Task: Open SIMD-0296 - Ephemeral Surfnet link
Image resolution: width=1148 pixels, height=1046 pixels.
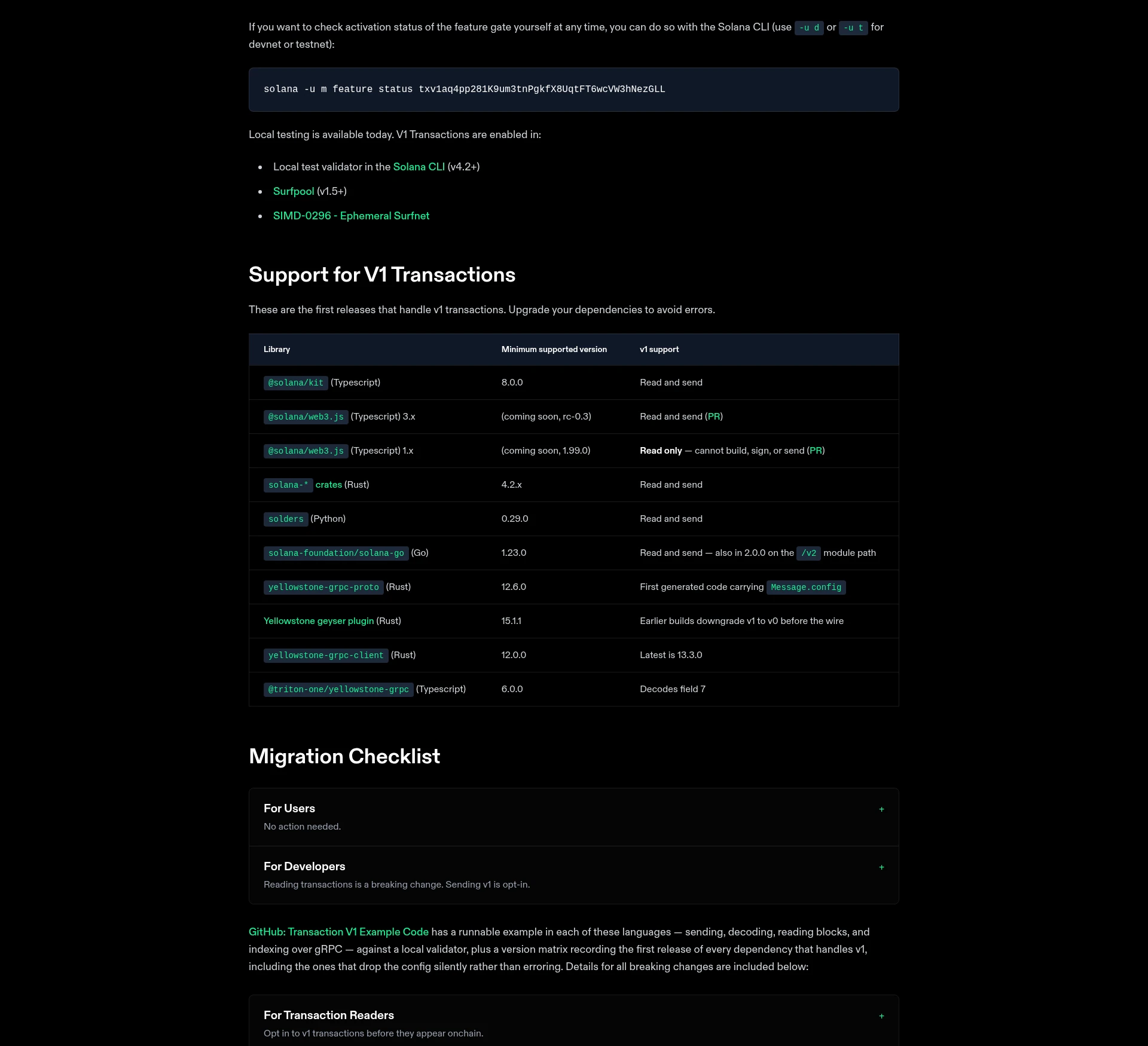Action: click(351, 216)
